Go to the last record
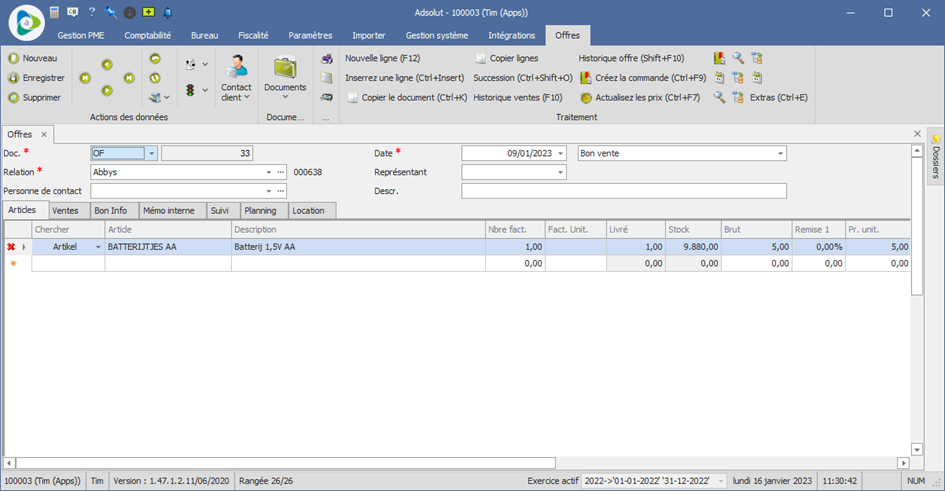This screenshot has height=491, width=945. coord(129,78)
